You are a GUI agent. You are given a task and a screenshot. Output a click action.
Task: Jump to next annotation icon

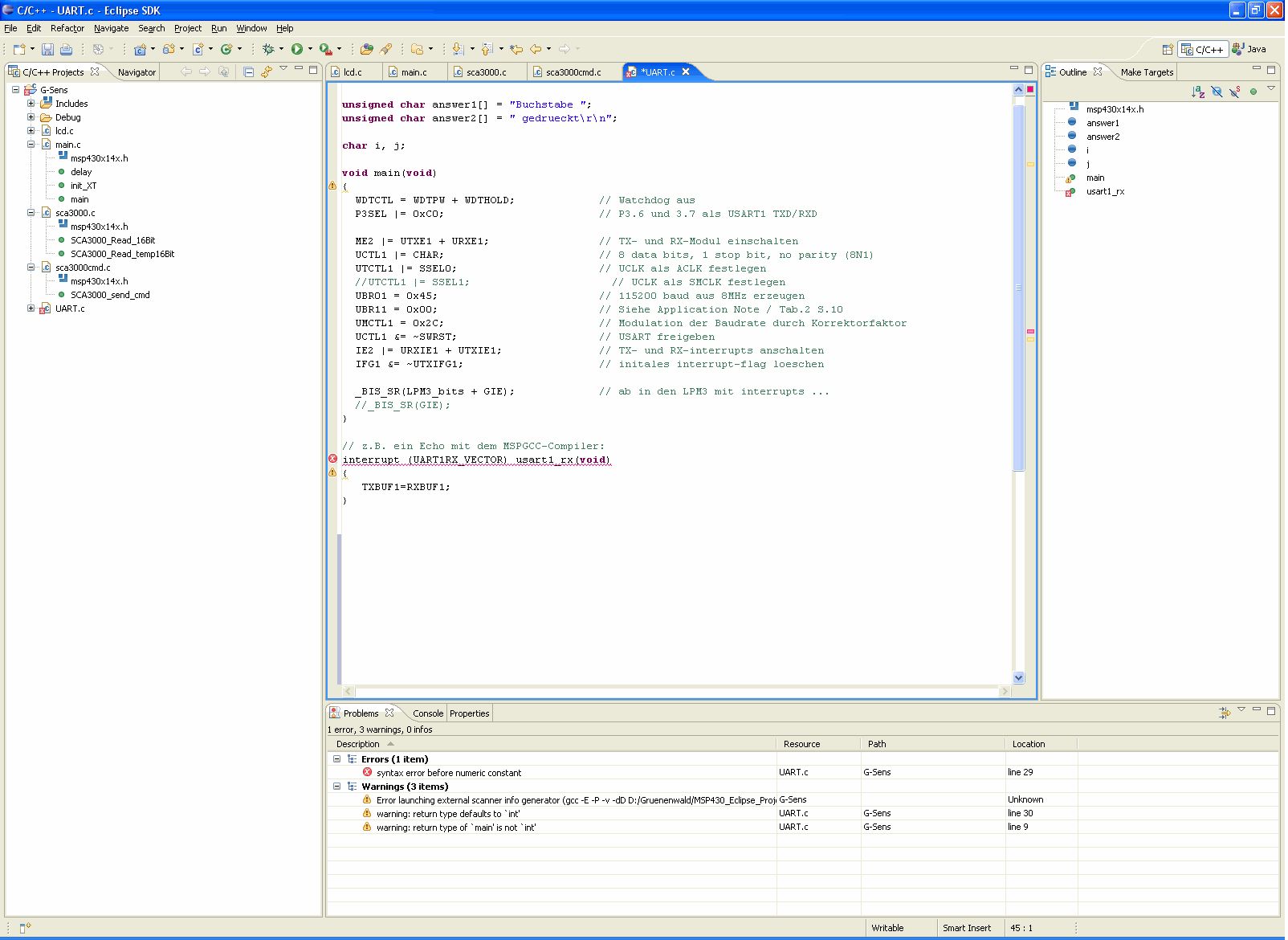tap(458, 49)
